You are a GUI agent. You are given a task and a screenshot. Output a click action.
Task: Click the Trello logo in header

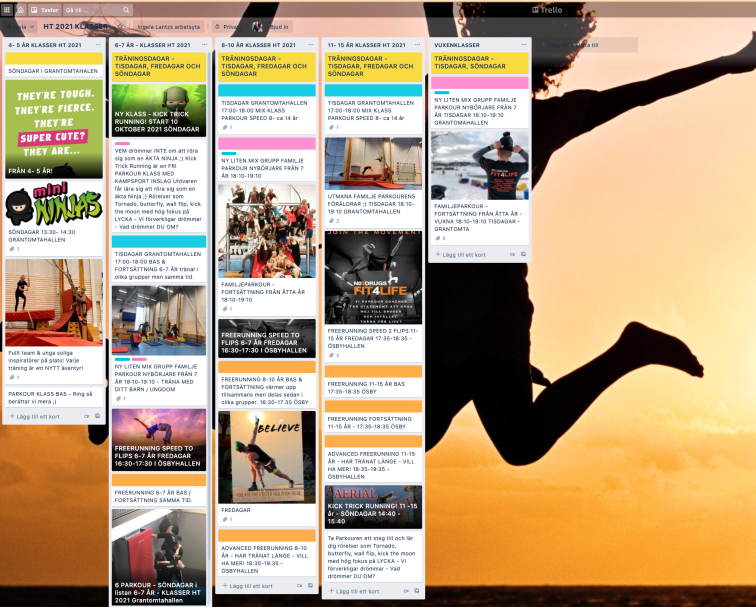[x=547, y=10]
